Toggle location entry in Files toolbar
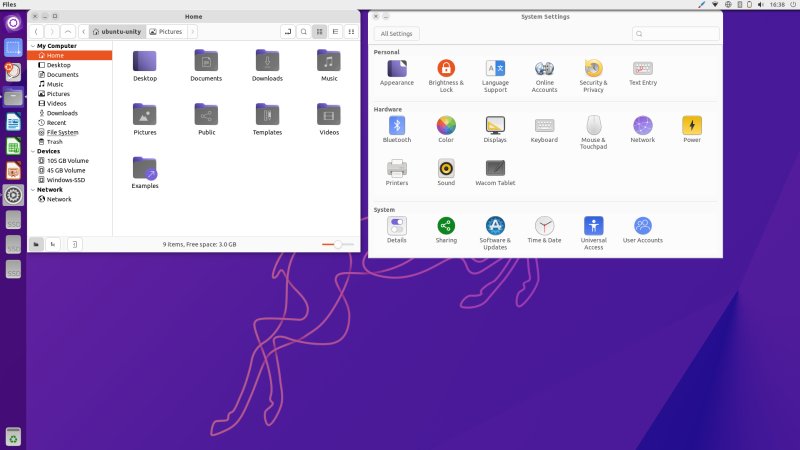The height and width of the screenshot is (450, 800). [288, 32]
